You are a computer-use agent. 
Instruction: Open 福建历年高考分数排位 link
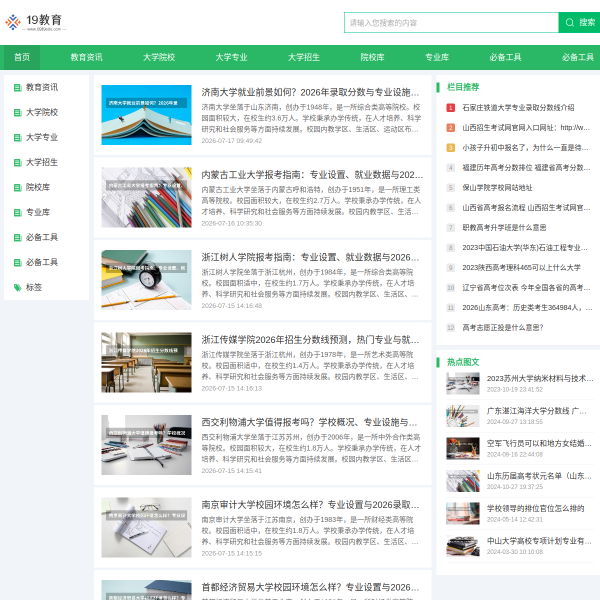(526, 168)
